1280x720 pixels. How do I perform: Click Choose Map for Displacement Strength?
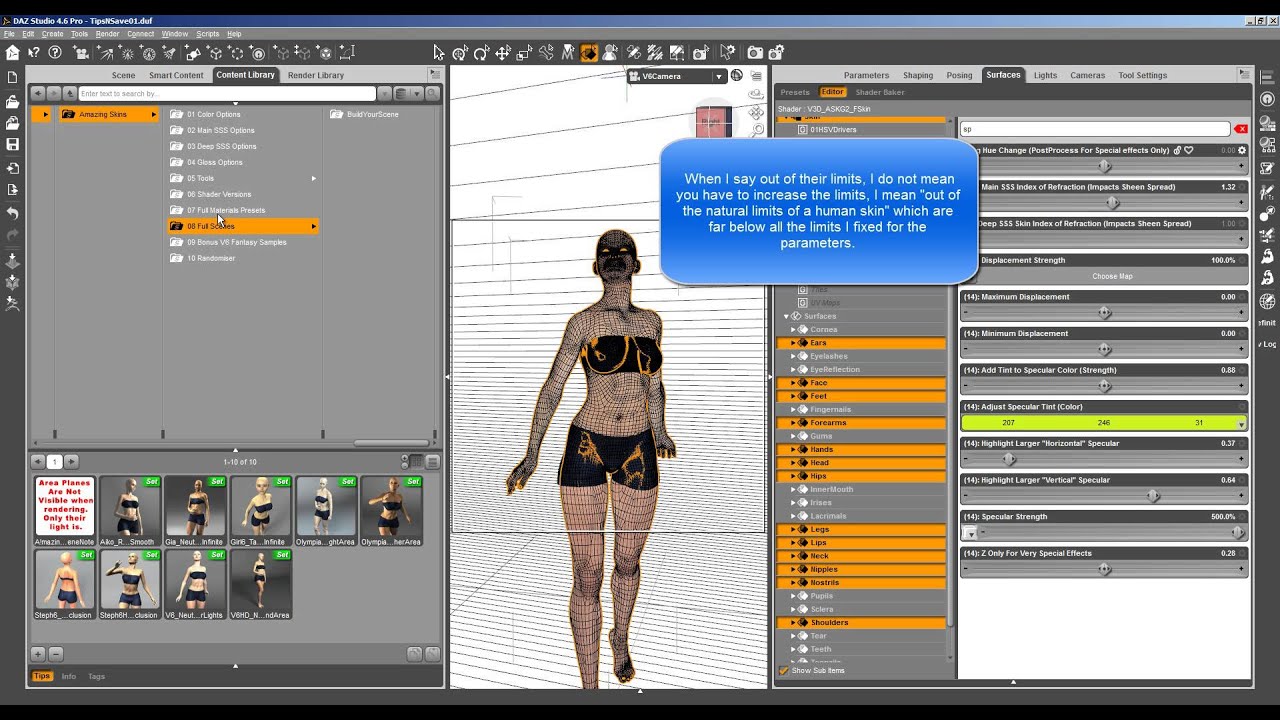tap(1112, 276)
